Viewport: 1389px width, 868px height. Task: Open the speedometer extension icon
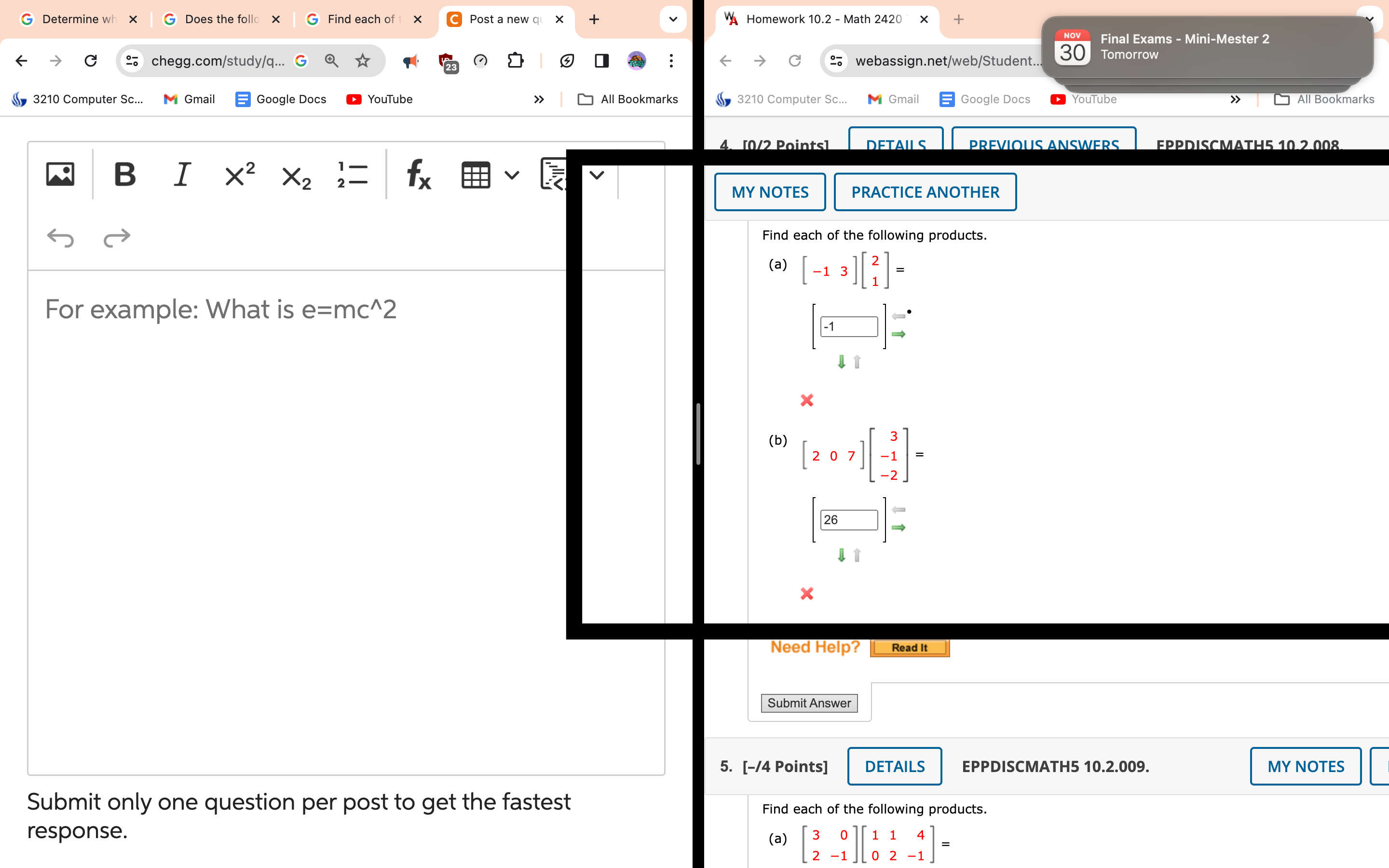coord(480,60)
